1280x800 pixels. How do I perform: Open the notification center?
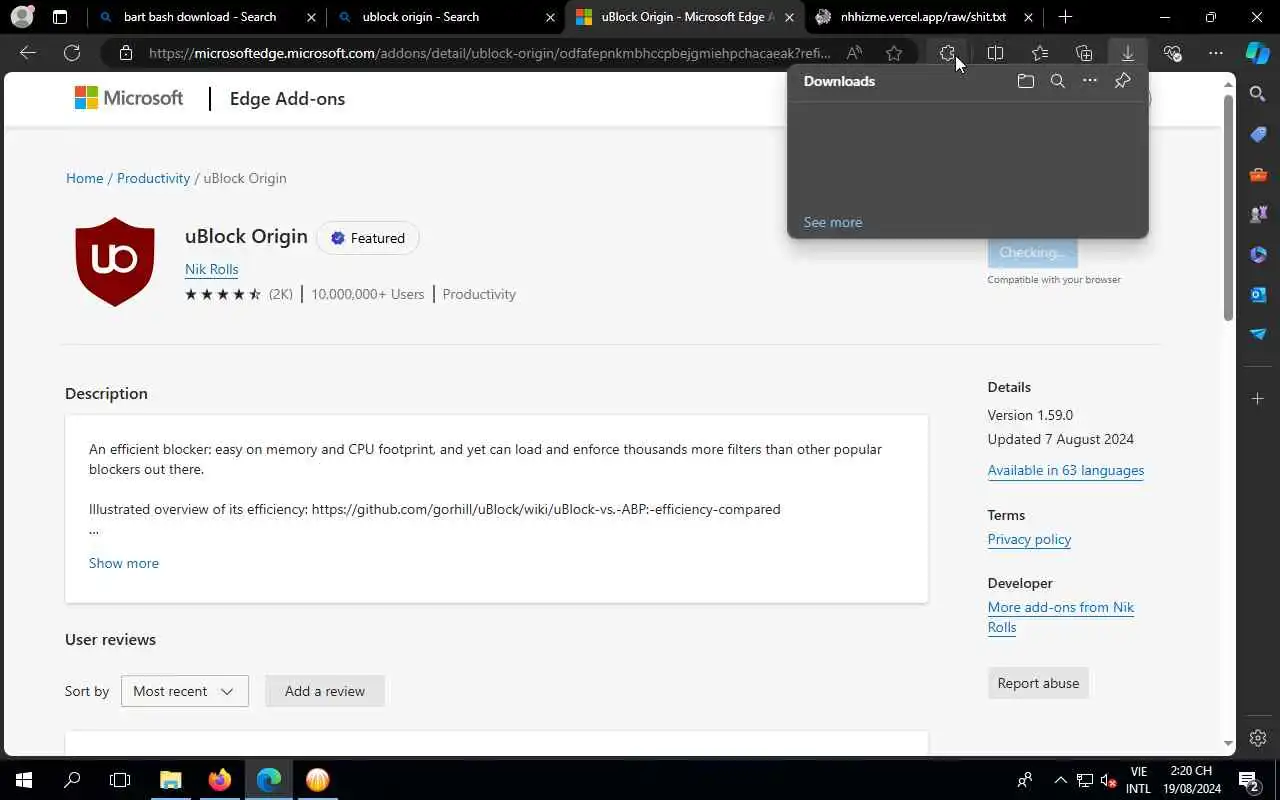pyautogui.click(x=1249, y=780)
